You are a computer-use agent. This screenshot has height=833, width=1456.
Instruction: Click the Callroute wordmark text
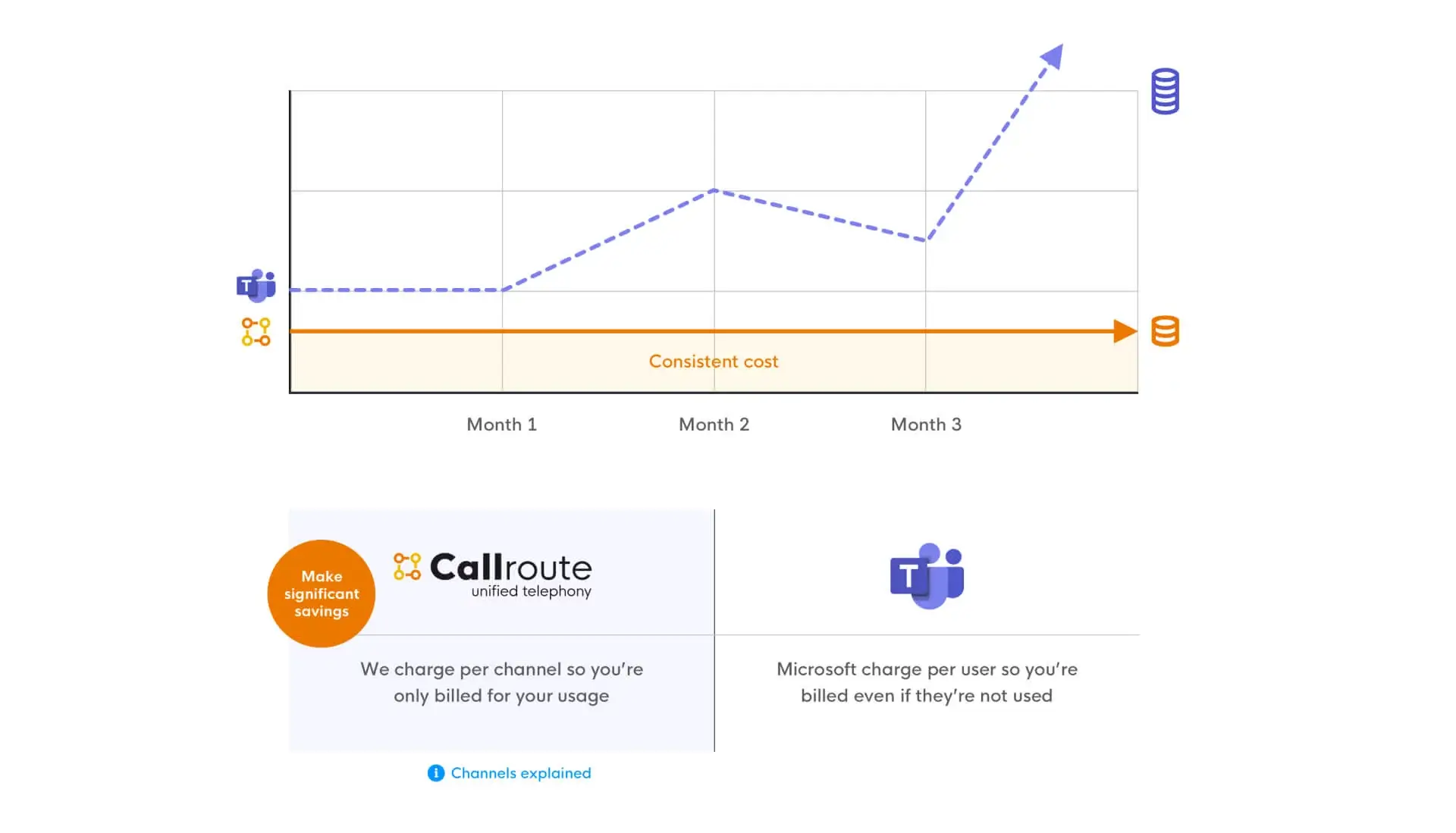(510, 568)
